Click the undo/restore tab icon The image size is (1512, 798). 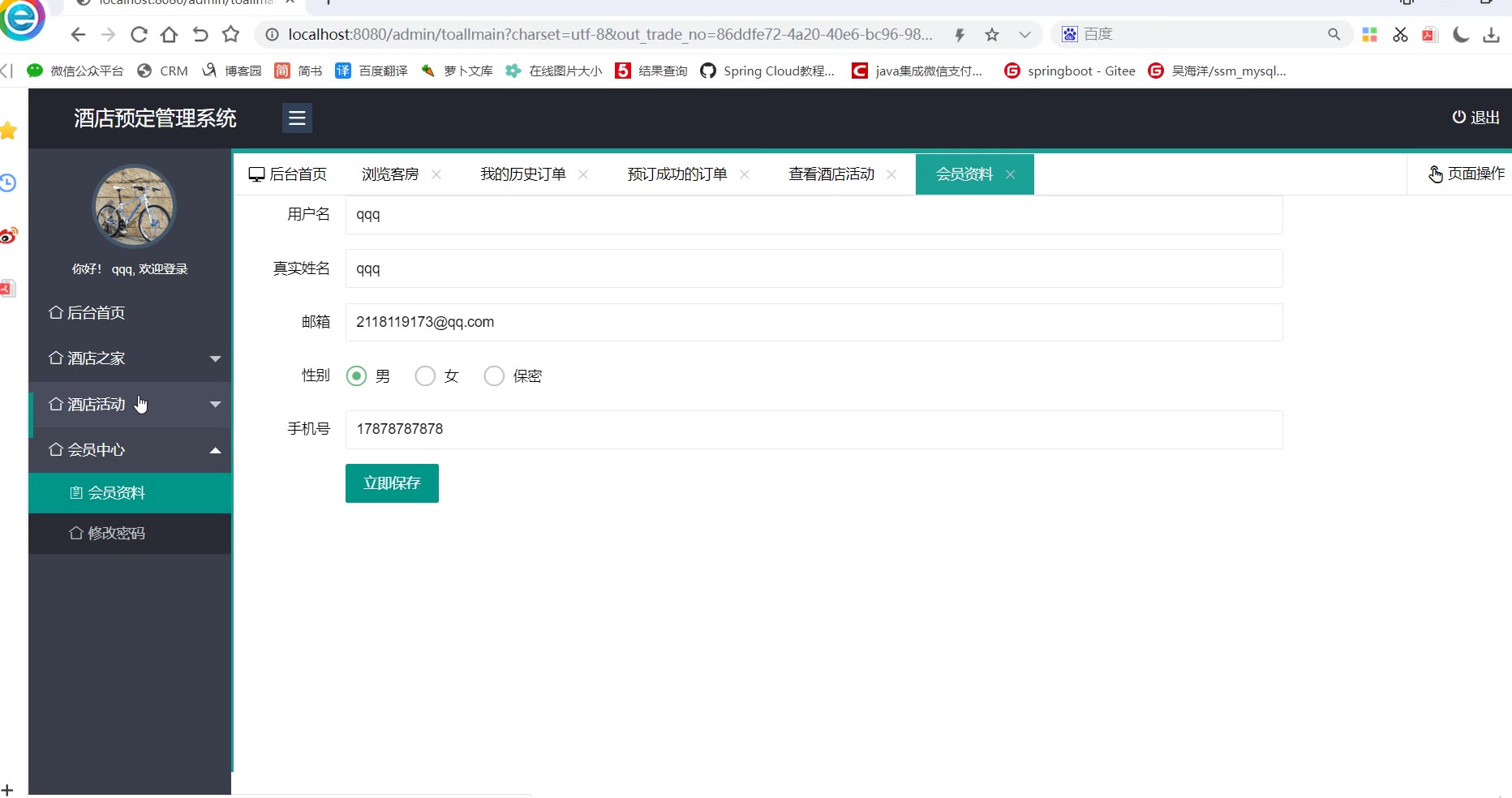coord(200,35)
